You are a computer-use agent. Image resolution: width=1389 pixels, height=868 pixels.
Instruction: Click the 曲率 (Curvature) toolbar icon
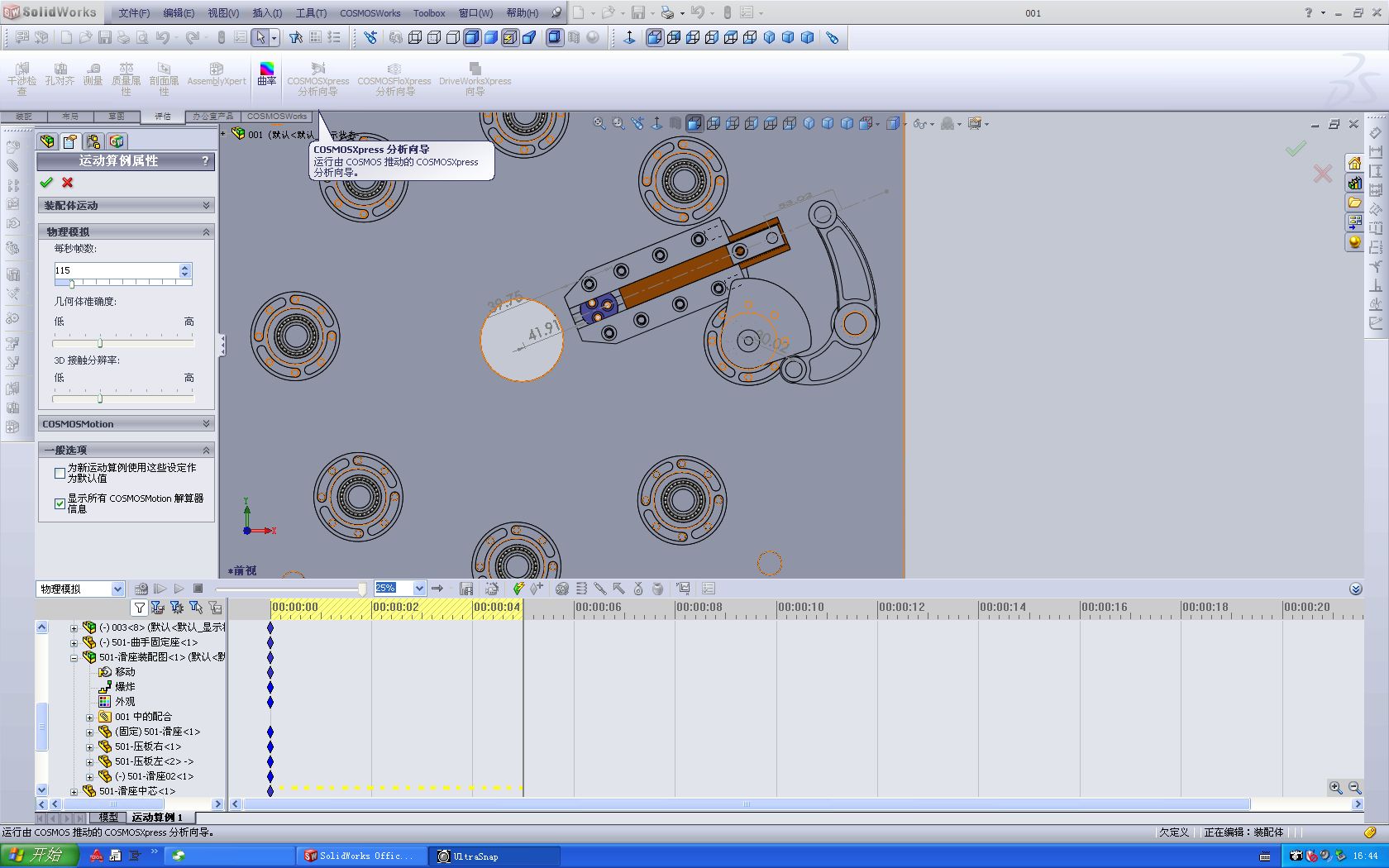point(266,73)
